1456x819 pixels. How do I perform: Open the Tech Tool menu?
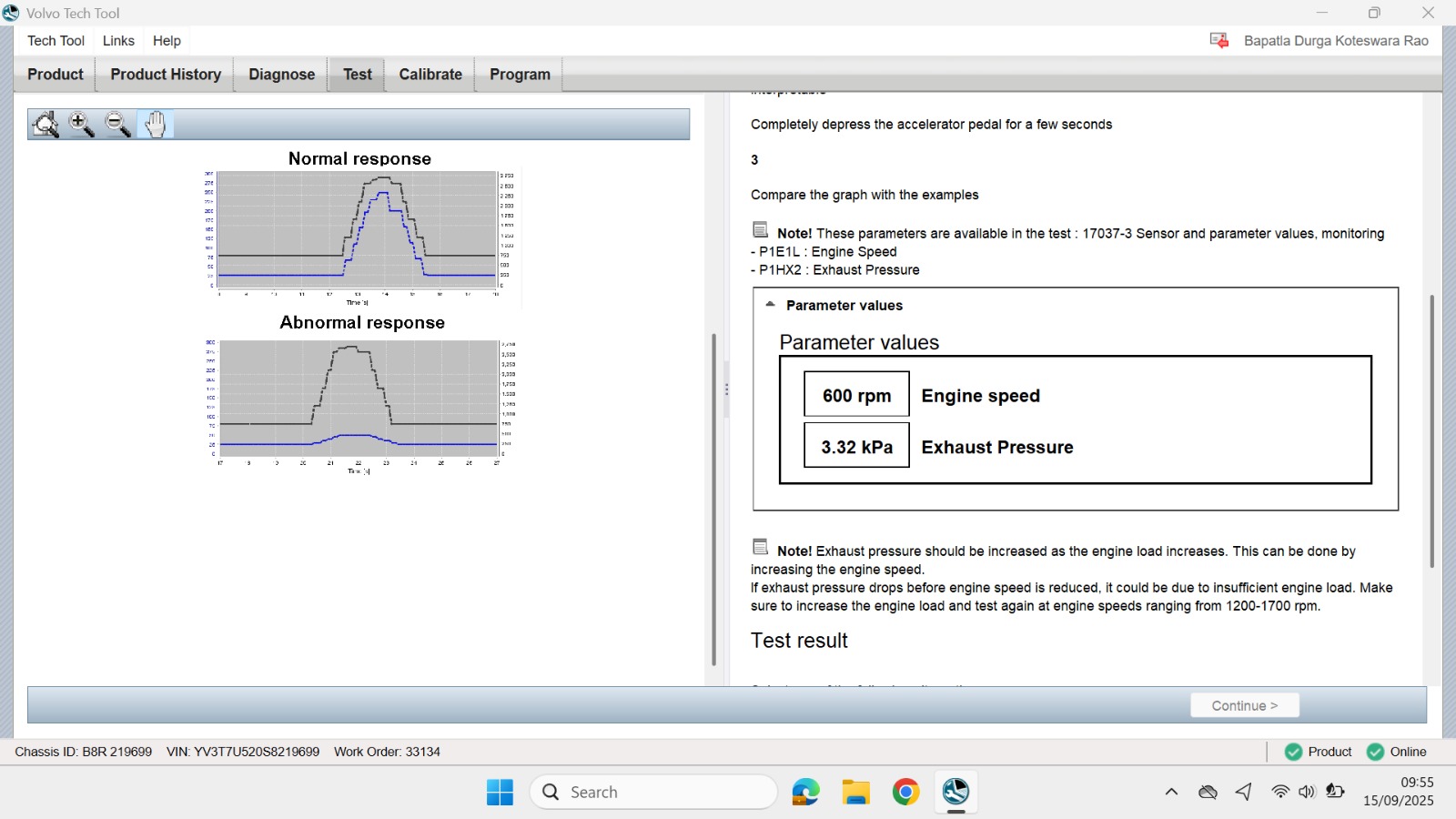click(56, 41)
